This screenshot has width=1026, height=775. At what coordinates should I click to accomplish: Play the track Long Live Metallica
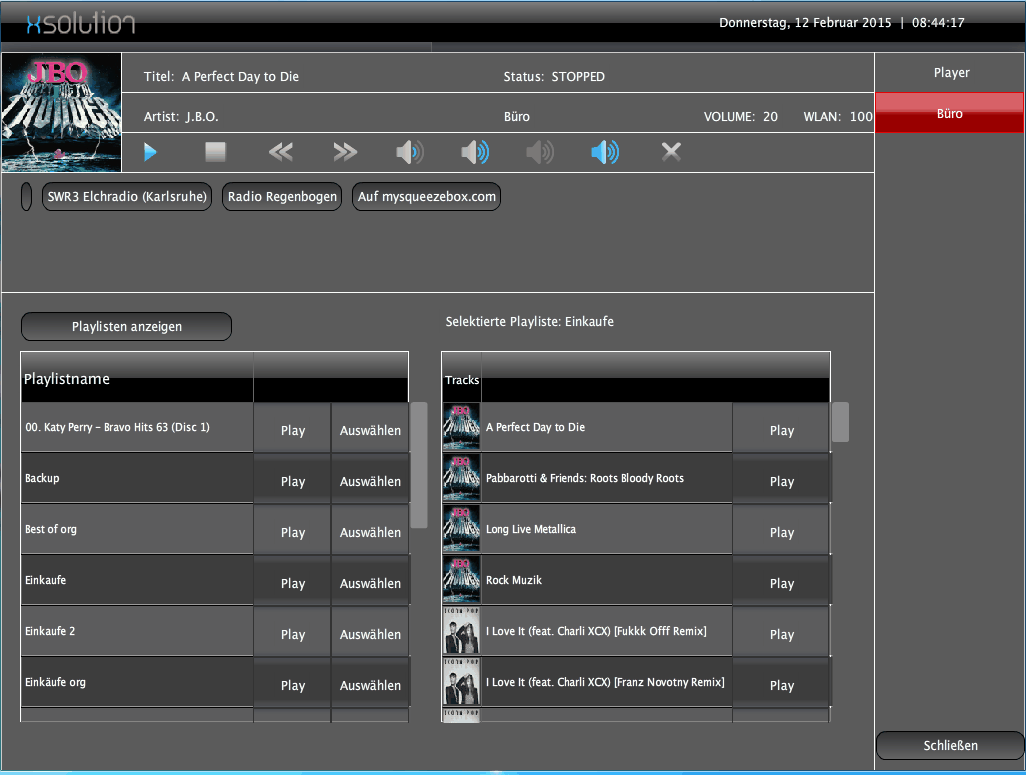pos(781,532)
